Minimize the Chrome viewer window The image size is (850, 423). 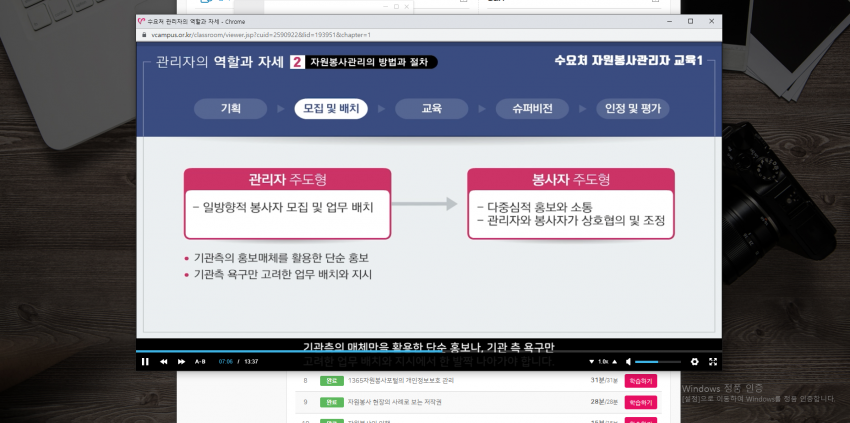[x=668, y=20]
